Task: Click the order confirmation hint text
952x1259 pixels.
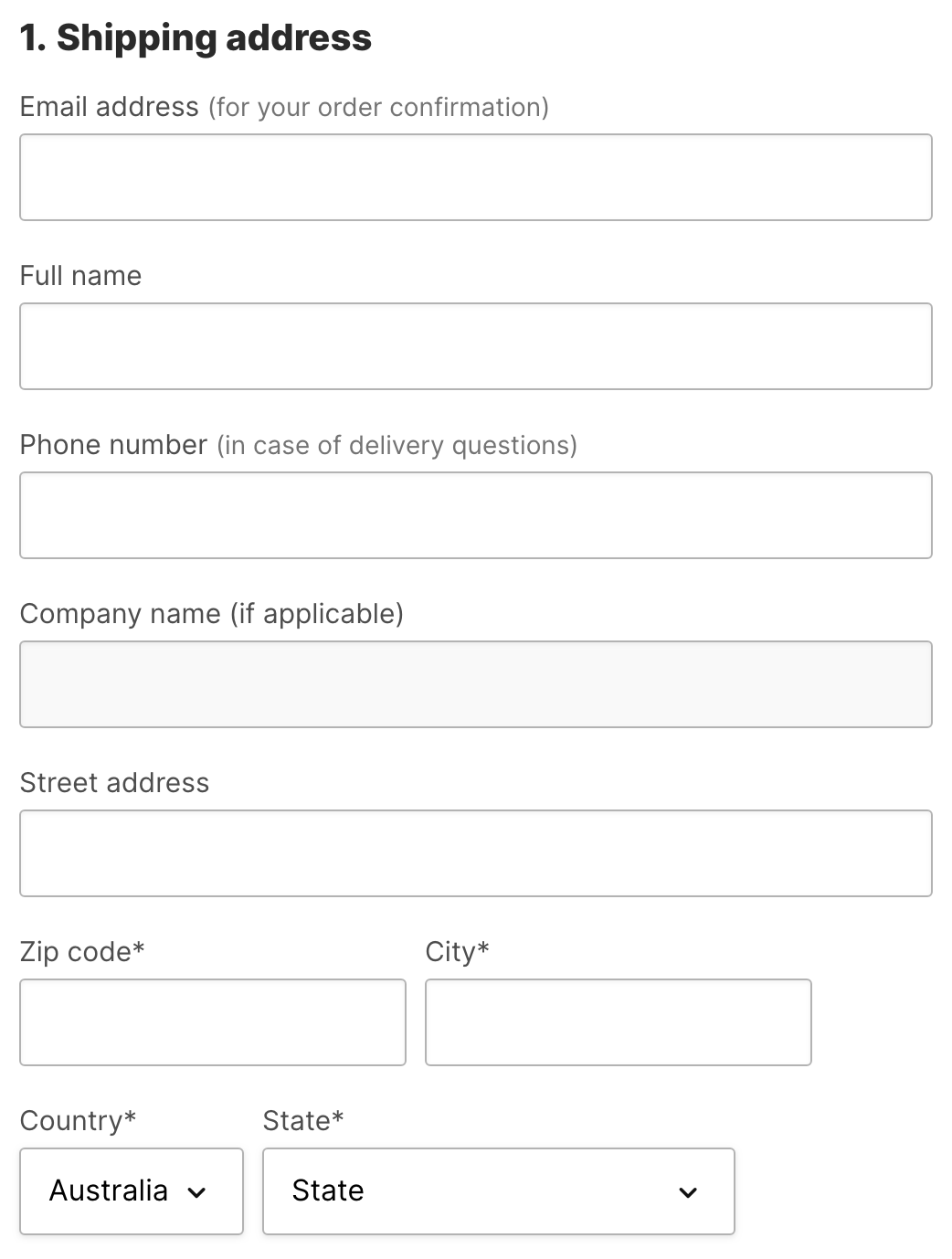Action: (378, 107)
